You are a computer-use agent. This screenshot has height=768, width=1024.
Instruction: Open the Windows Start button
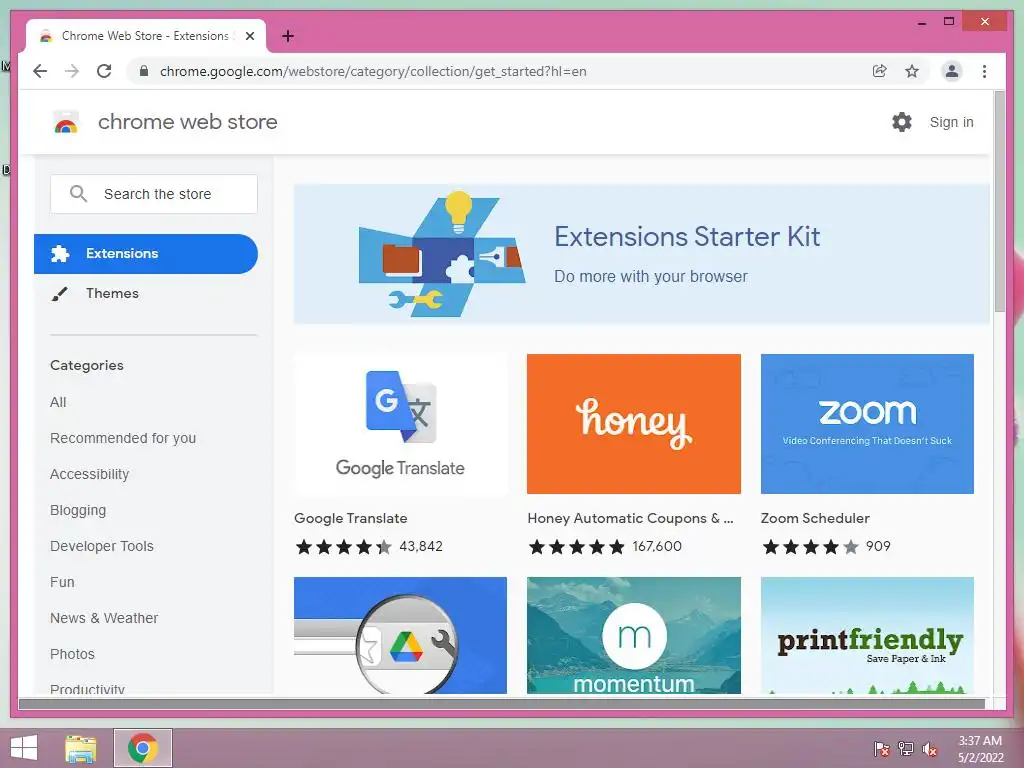[x=24, y=748]
